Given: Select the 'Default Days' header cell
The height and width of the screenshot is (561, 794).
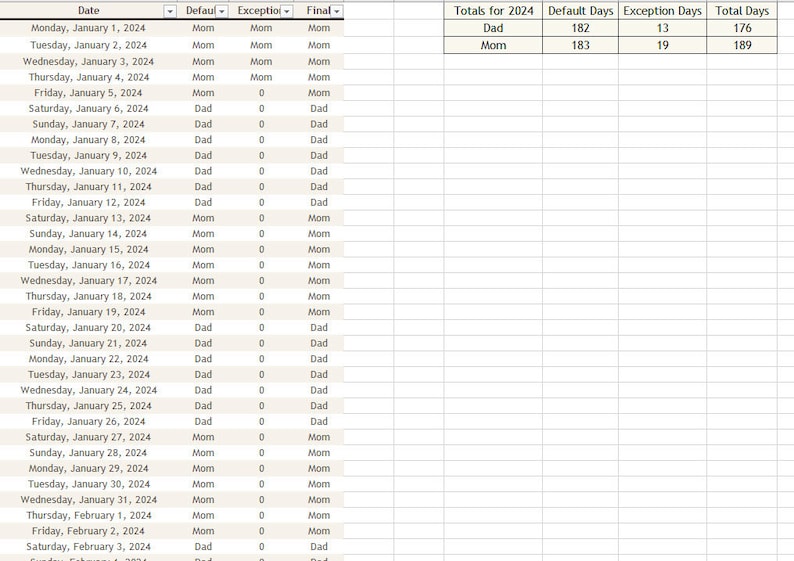Looking at the screenshot, I should tap(580, 11).
